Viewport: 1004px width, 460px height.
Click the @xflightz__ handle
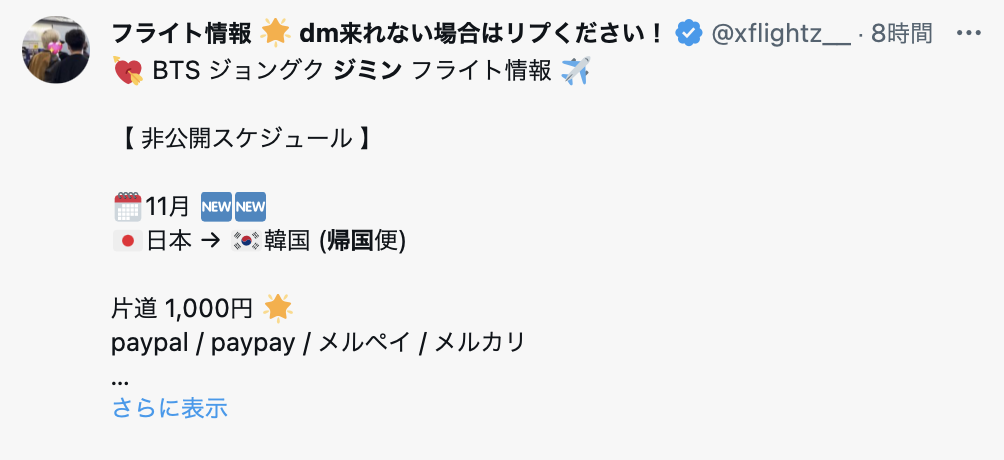[781, 33]
